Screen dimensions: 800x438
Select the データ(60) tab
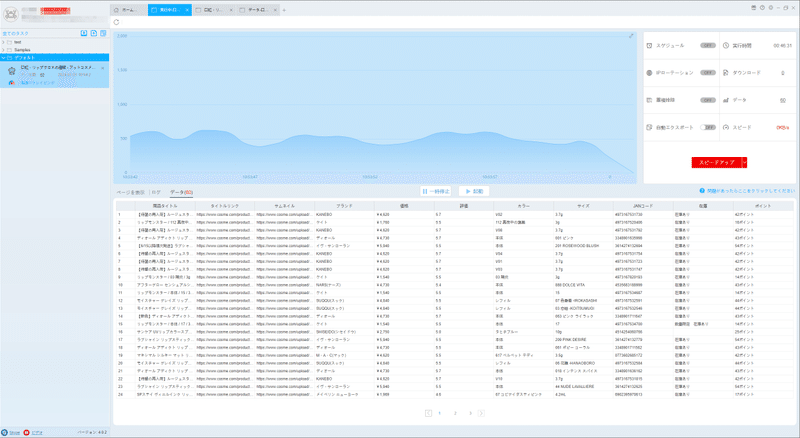tap(181, 192)
